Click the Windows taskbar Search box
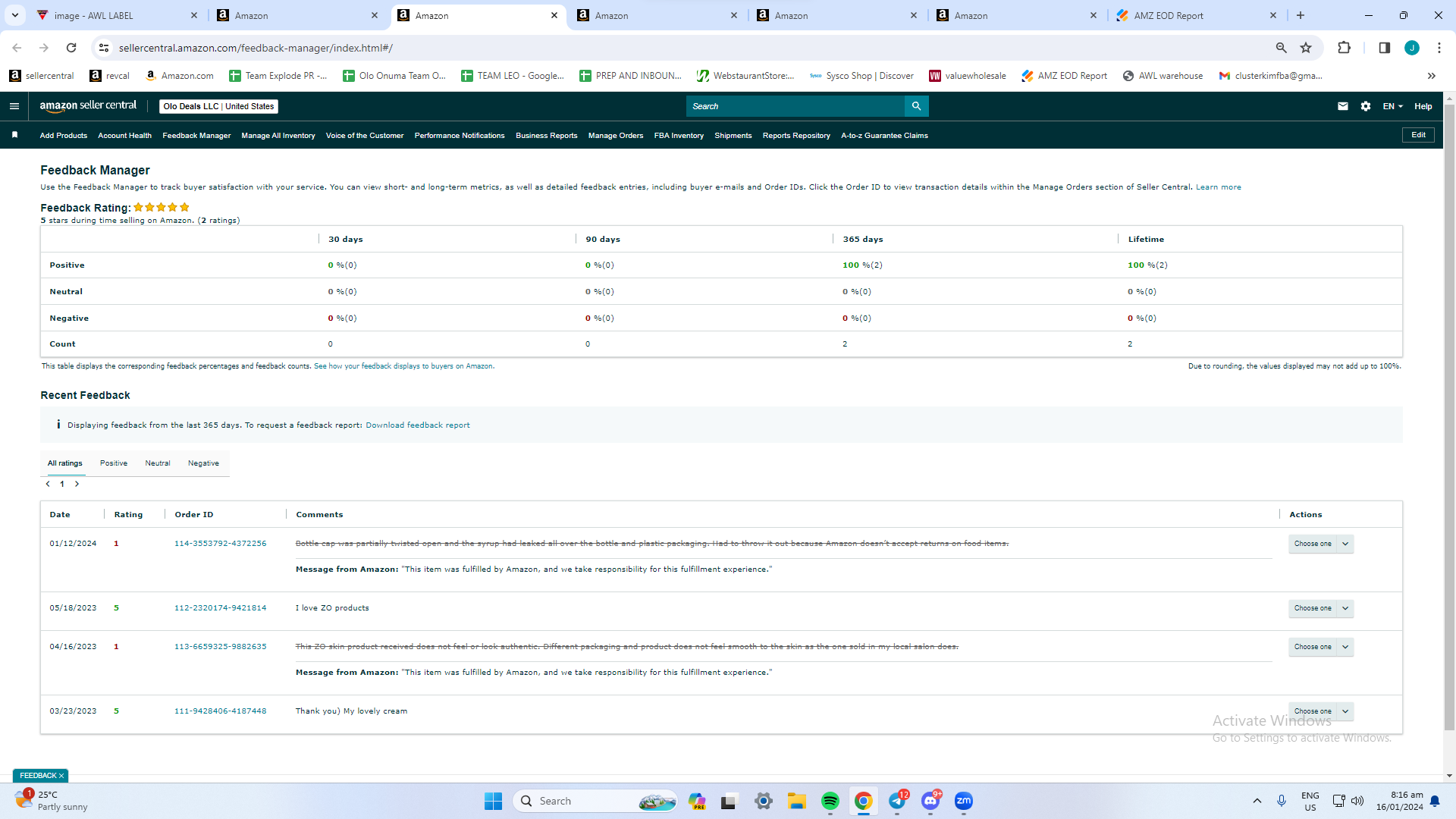 pos(596,801)
